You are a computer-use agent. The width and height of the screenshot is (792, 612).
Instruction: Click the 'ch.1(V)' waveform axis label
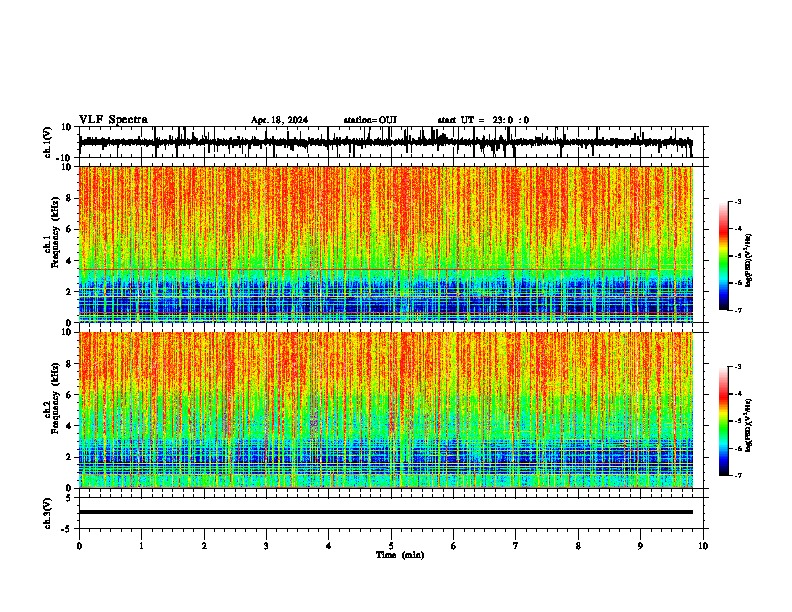[x=48, y=142]
